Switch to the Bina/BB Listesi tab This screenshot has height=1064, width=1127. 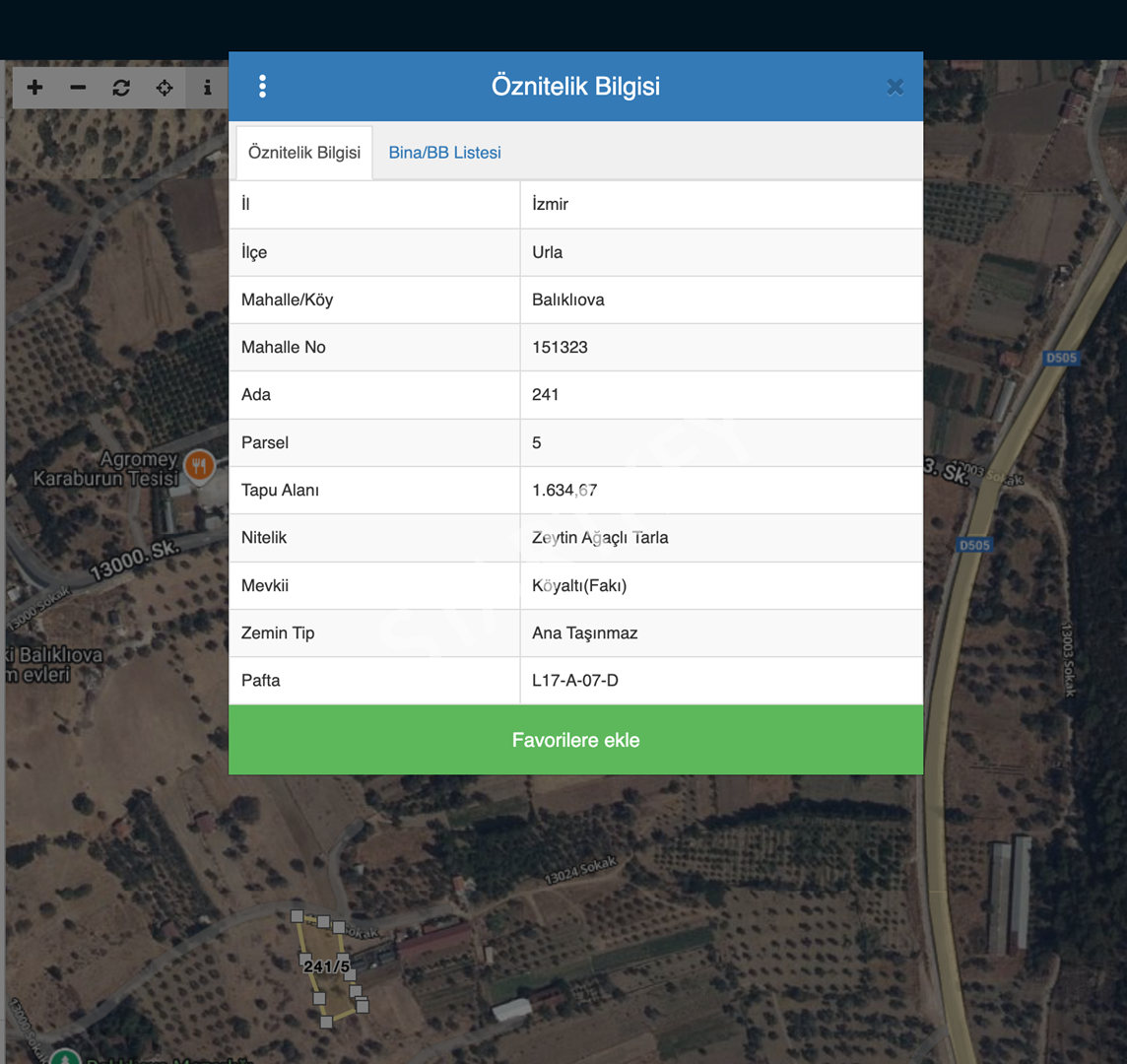tap(444, 153)
